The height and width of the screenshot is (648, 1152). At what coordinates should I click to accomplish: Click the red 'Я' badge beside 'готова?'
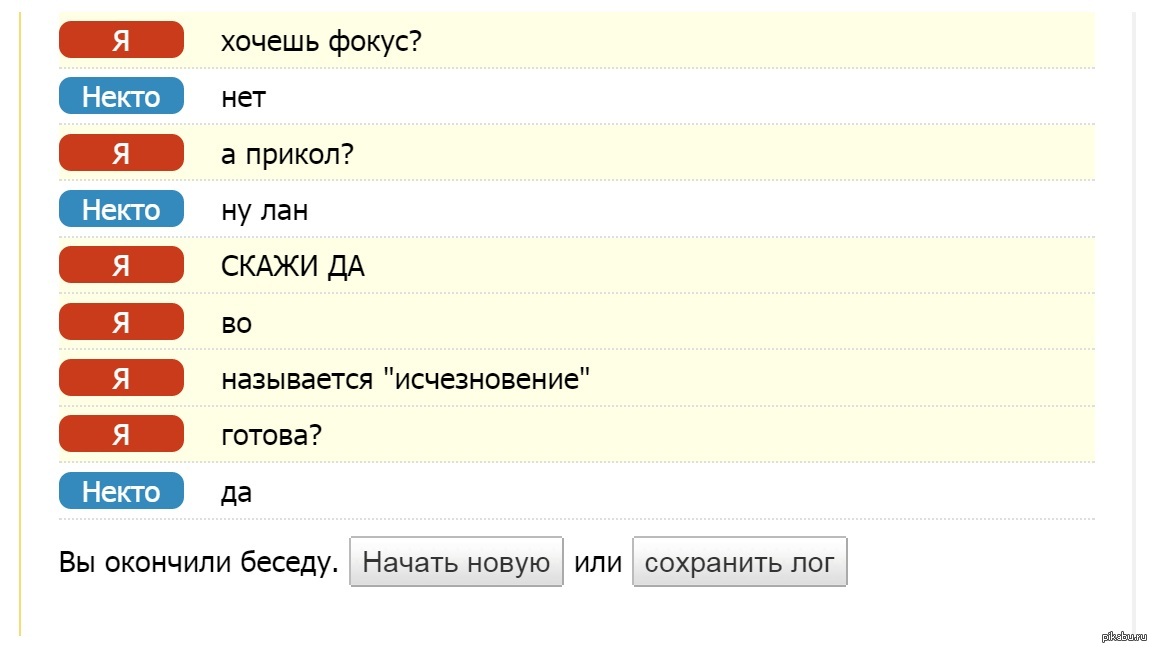[x=121, y=433]
